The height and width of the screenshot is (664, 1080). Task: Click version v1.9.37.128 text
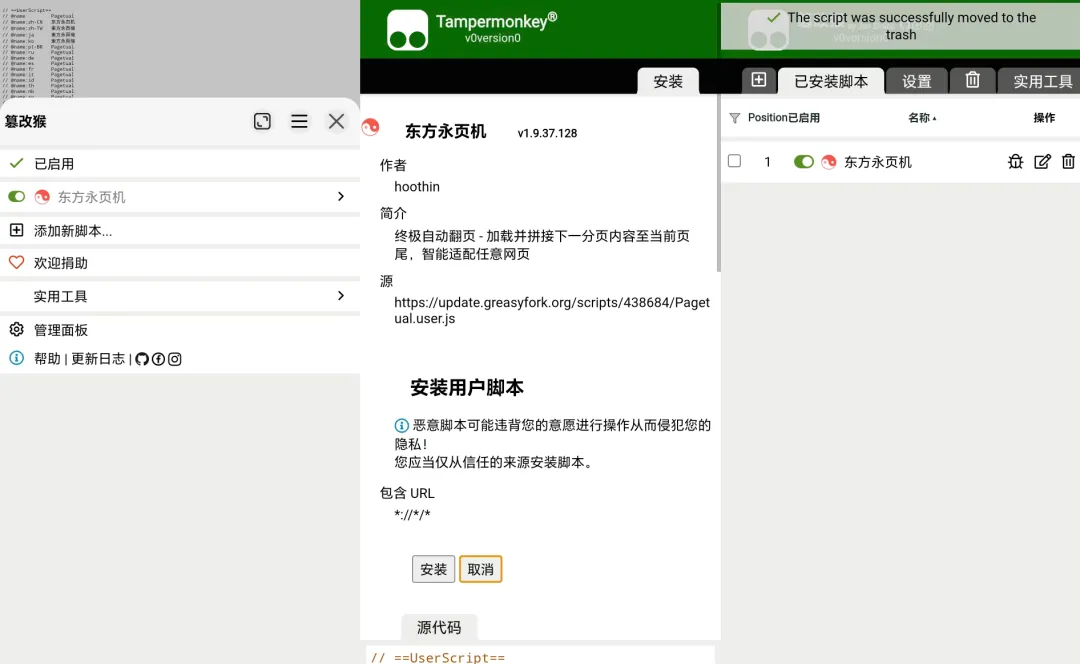click(548, 133)
